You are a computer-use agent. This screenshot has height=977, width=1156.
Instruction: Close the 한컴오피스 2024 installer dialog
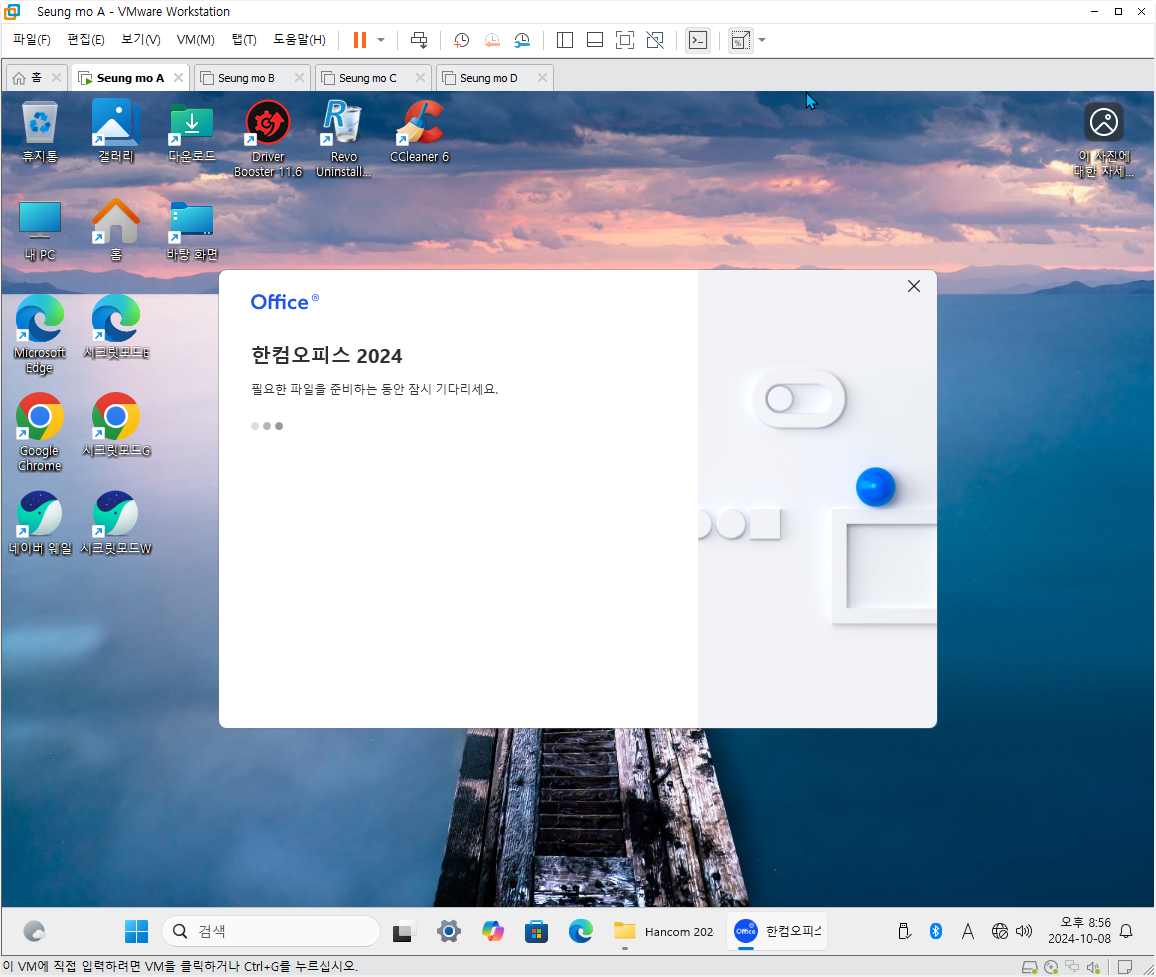coord(913,286)
